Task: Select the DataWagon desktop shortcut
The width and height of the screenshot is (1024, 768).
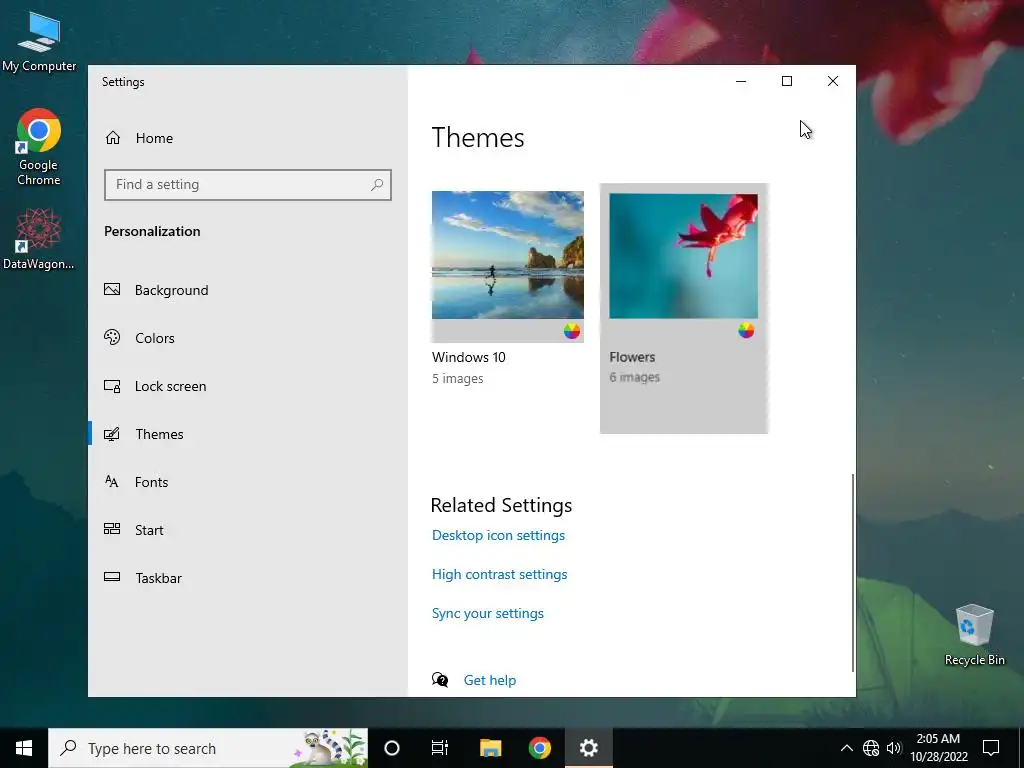Action: (39, 239)
